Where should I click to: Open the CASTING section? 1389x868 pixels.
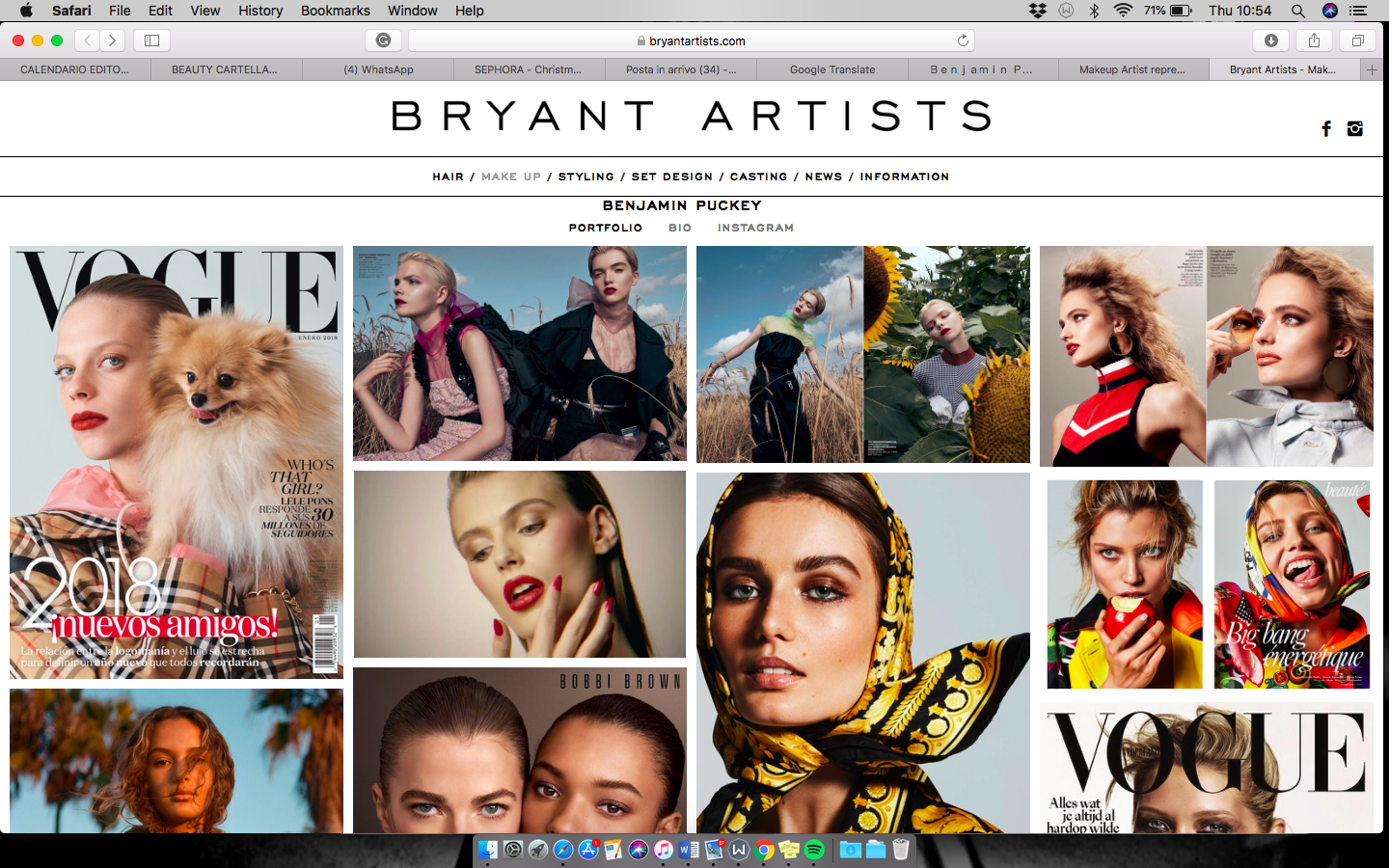pyautogui.click(x=759, y=176)
